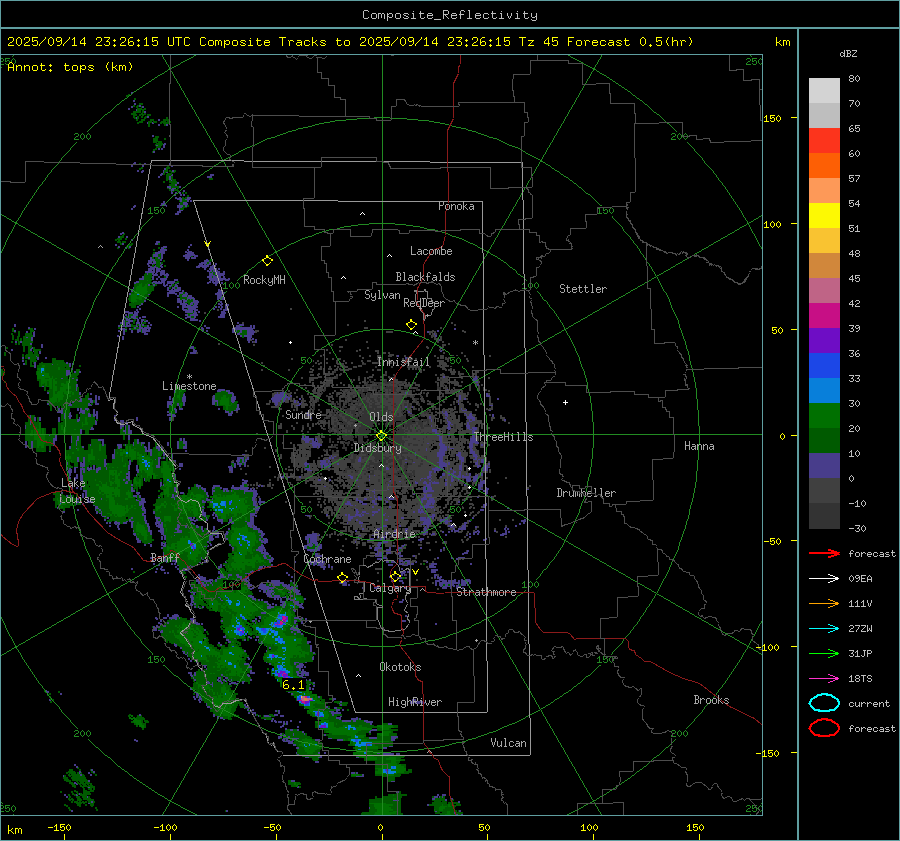Screen dimensions: 900x841
Task: Select the cyan 27ZW arrow legend icon
Action: (x=824, y=629)
